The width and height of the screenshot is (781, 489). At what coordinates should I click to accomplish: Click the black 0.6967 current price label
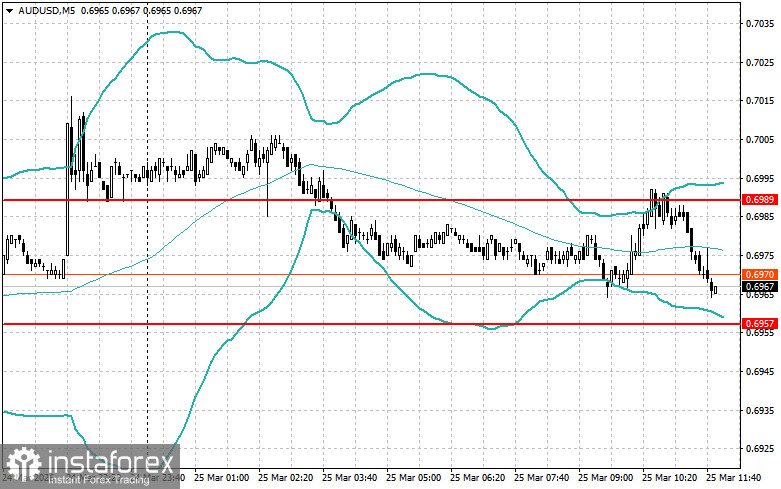760,286
